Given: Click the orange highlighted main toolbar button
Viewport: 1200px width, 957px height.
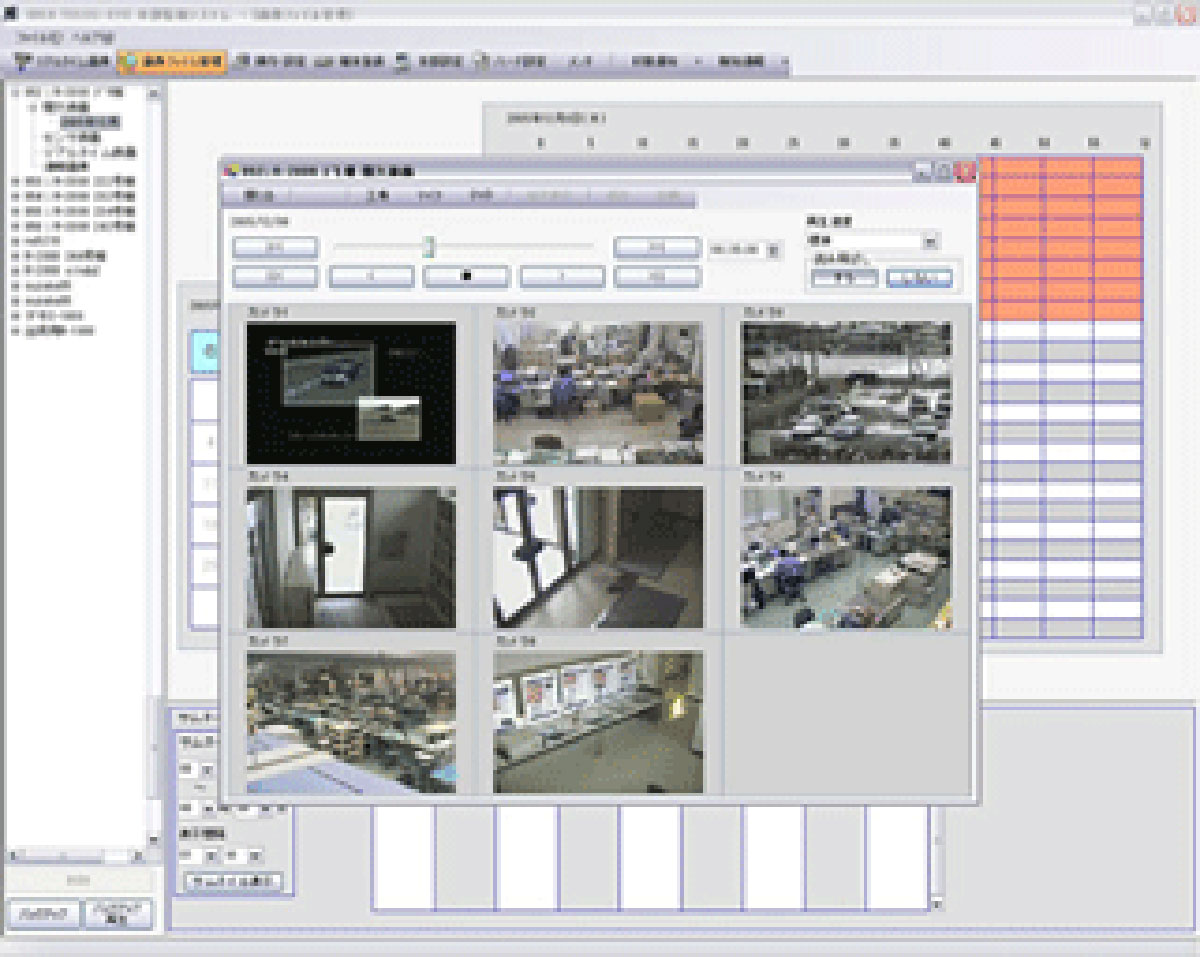Looking at the screenshot, I should coord(172,62).
